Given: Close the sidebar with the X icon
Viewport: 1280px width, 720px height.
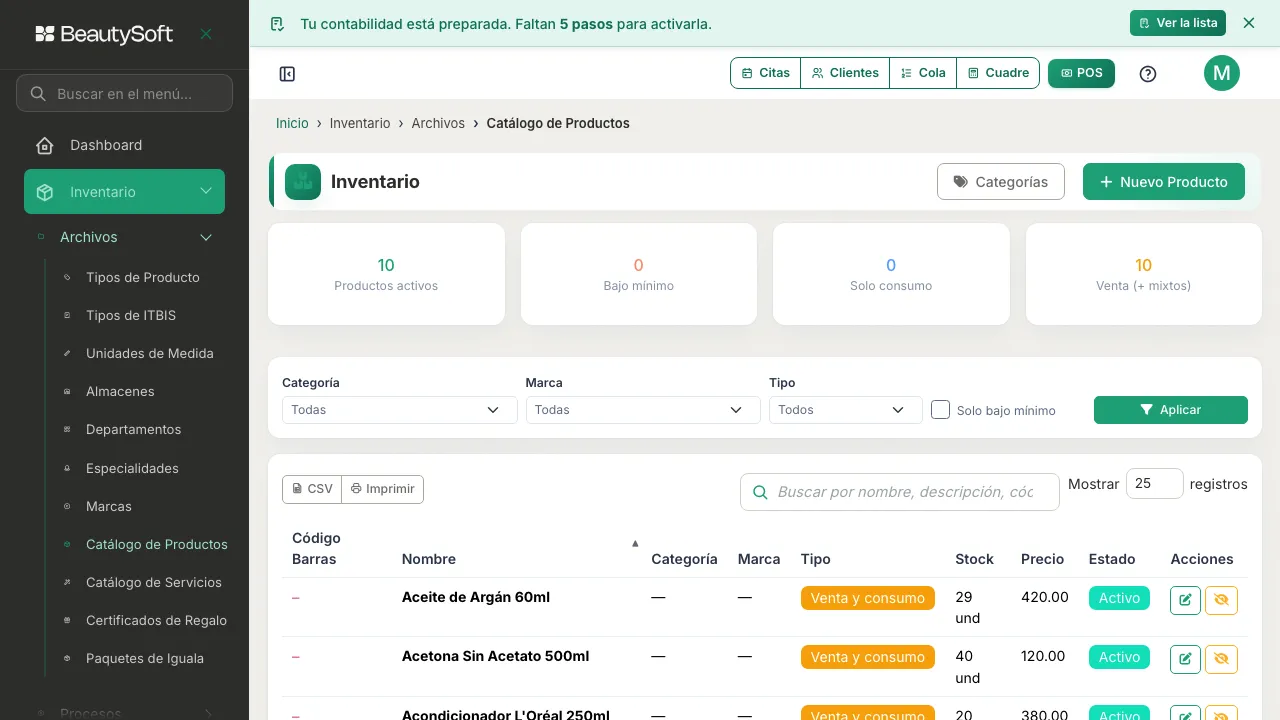Looking at the screenshot, I should coord(206,34).
